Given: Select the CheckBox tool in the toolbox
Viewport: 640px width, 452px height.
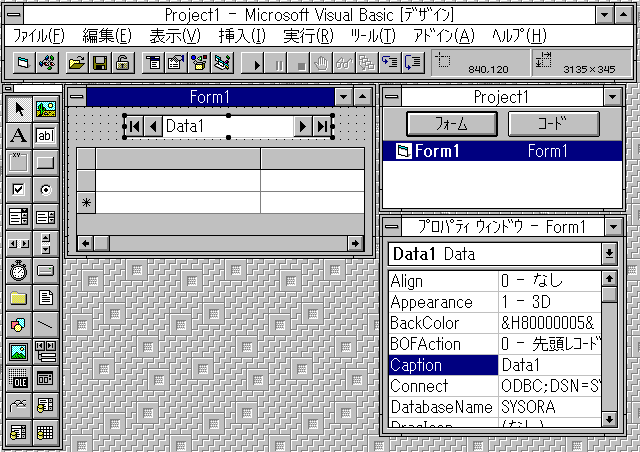Looking at the screenshot, I should pyautogui.click(x=19, y=190).
